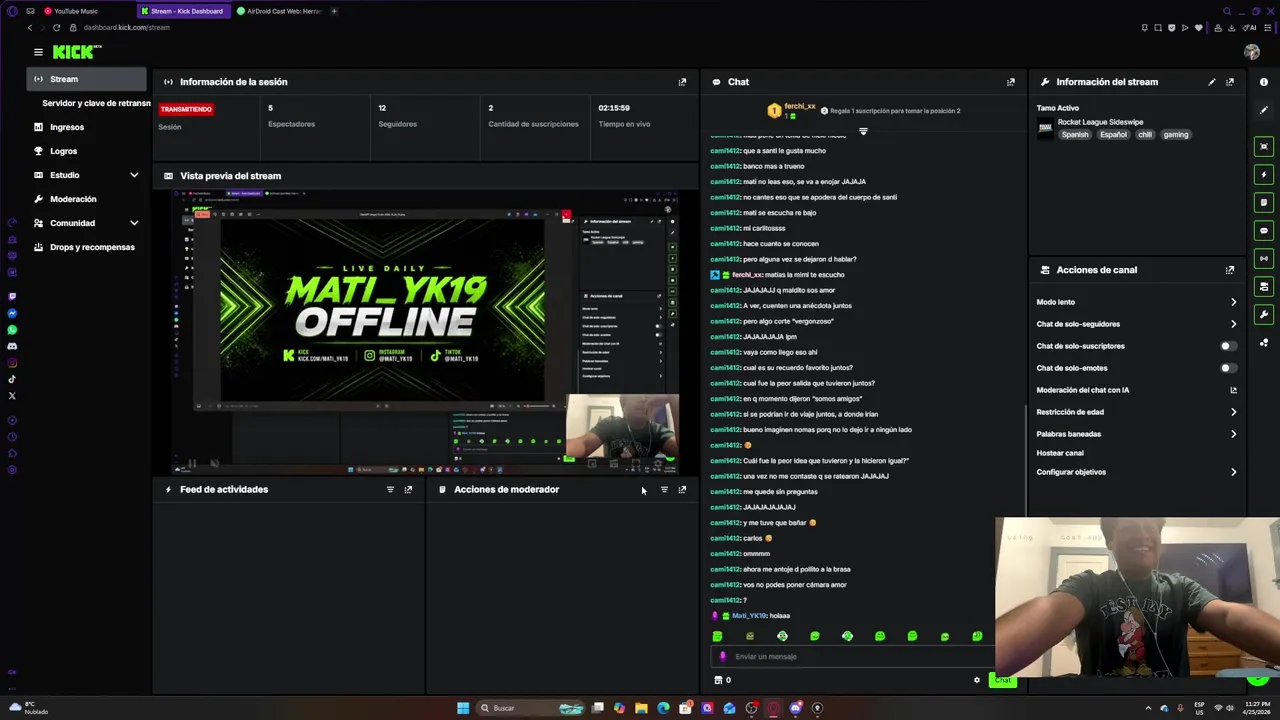1280x720 pixels.
Task: Click the shop icon below chat input
Action: pyautogui.click(x=718, y=680)
